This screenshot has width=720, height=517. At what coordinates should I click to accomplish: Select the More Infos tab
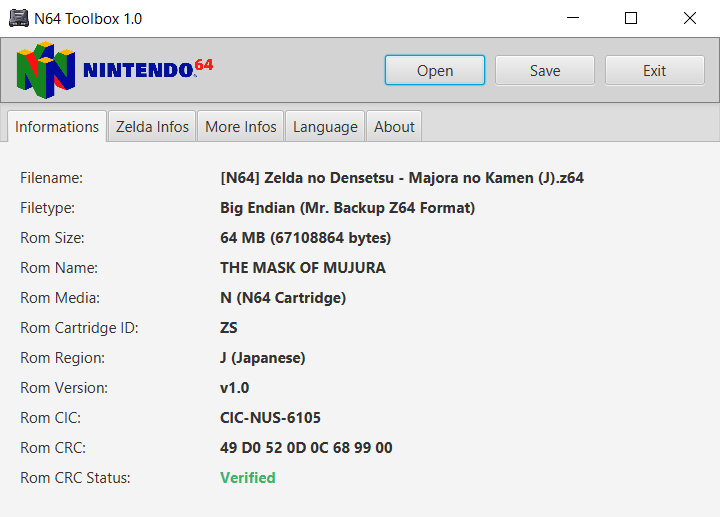[x=241, y=126]
